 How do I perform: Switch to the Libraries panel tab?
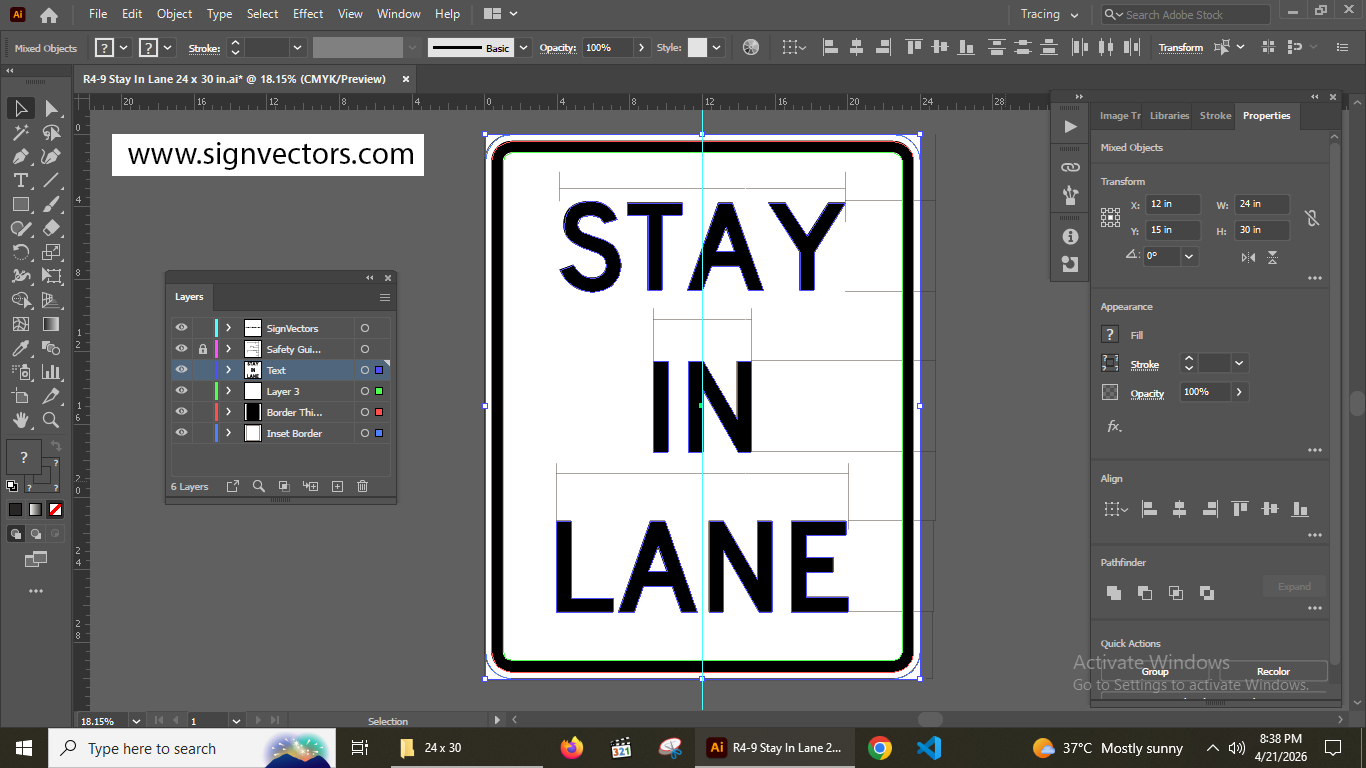1168,115
